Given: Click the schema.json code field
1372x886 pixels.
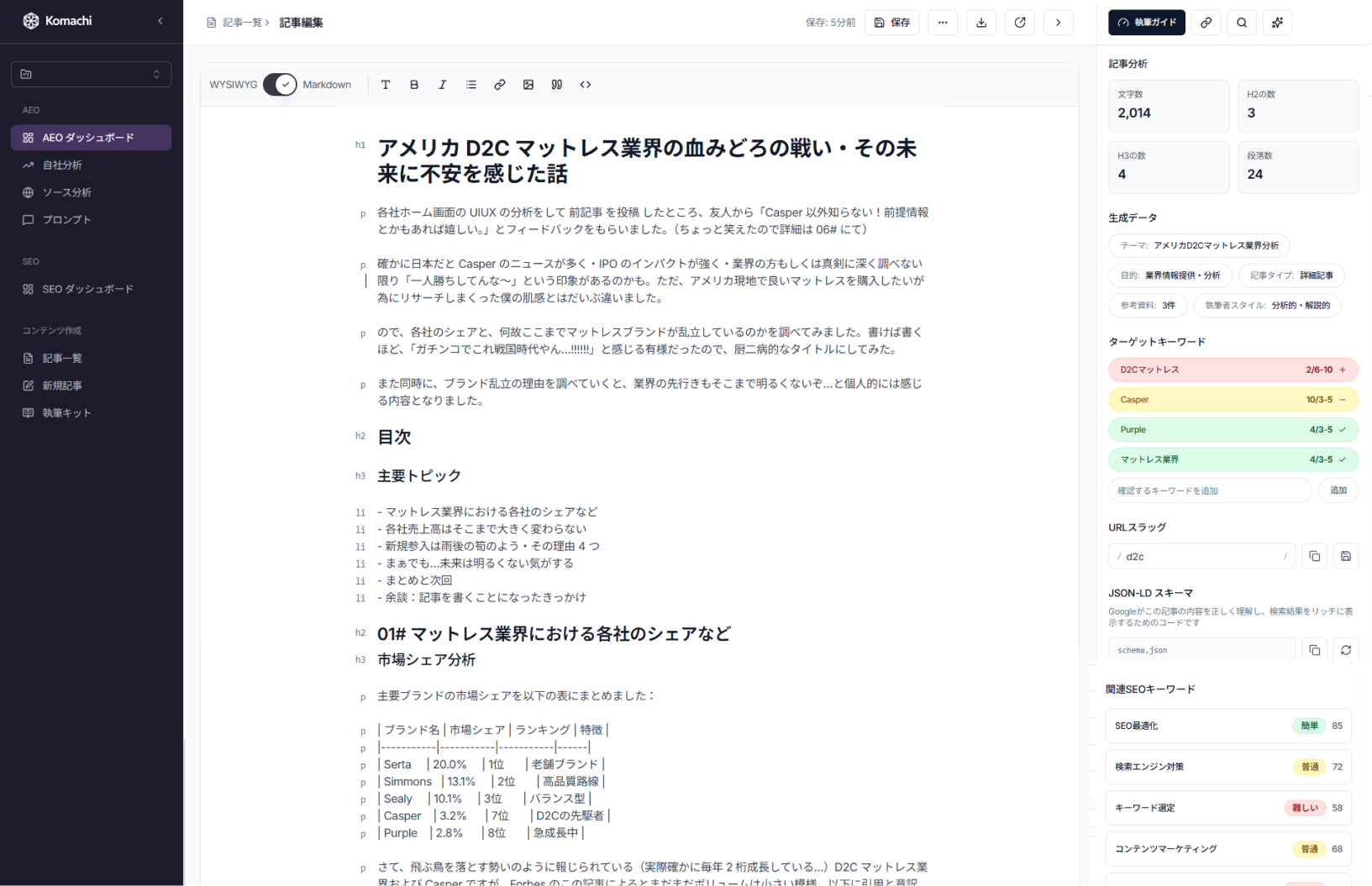Looking at the screenshot, I should pyautogui.click(x=1201, y=650).
